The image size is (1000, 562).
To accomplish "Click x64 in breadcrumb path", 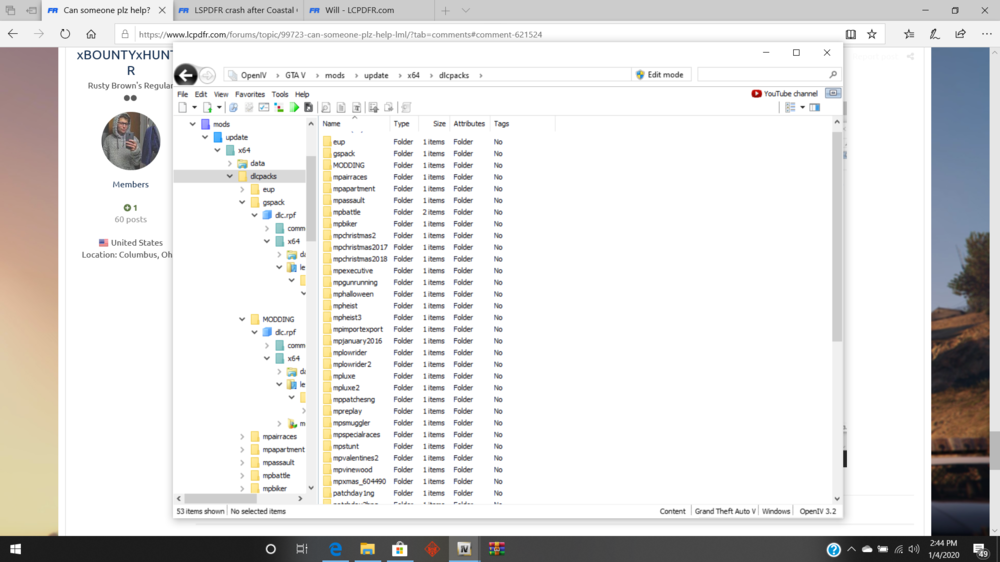I will (x=413, y=75).
